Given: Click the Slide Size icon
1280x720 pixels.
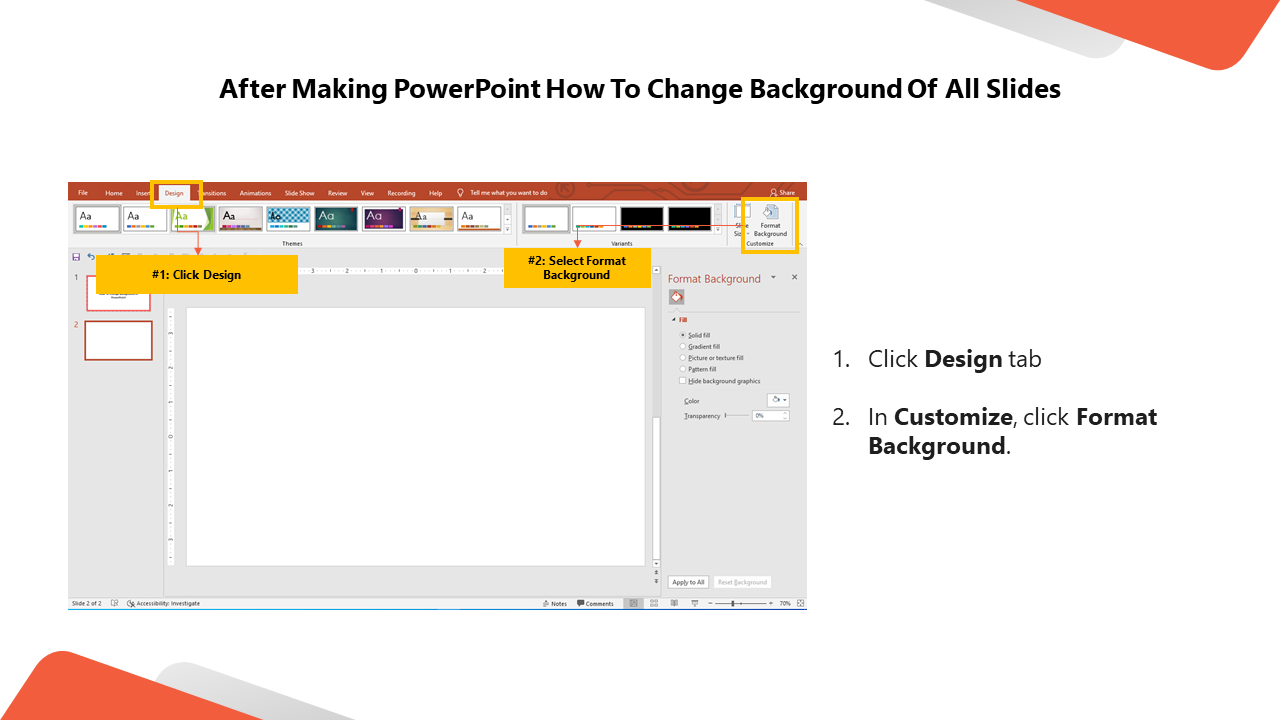Looking at the screenshot, I should pos(742,212).
